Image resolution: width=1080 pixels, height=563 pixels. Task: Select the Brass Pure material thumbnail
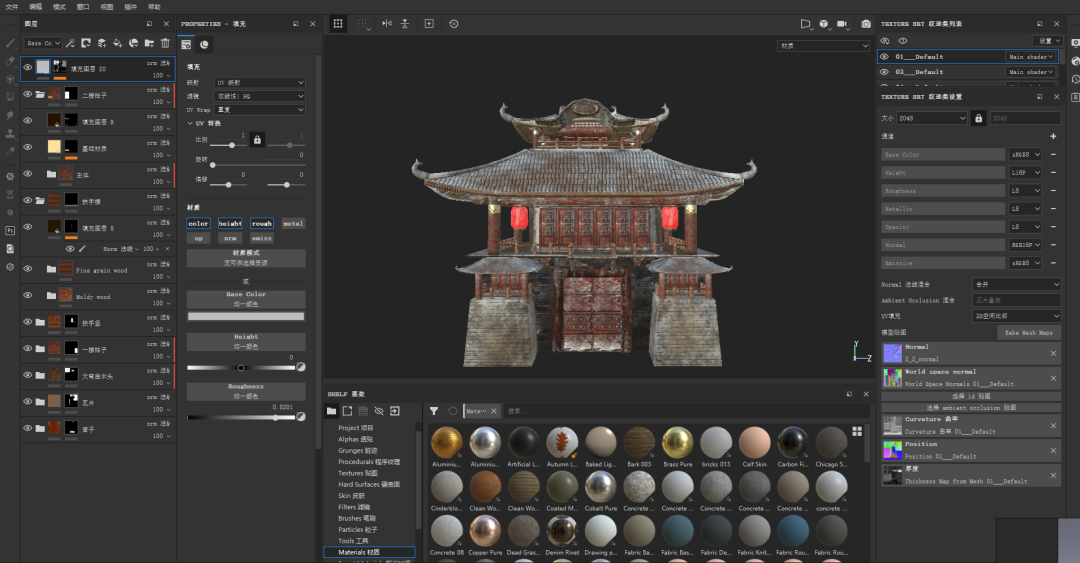pos(677,442)
